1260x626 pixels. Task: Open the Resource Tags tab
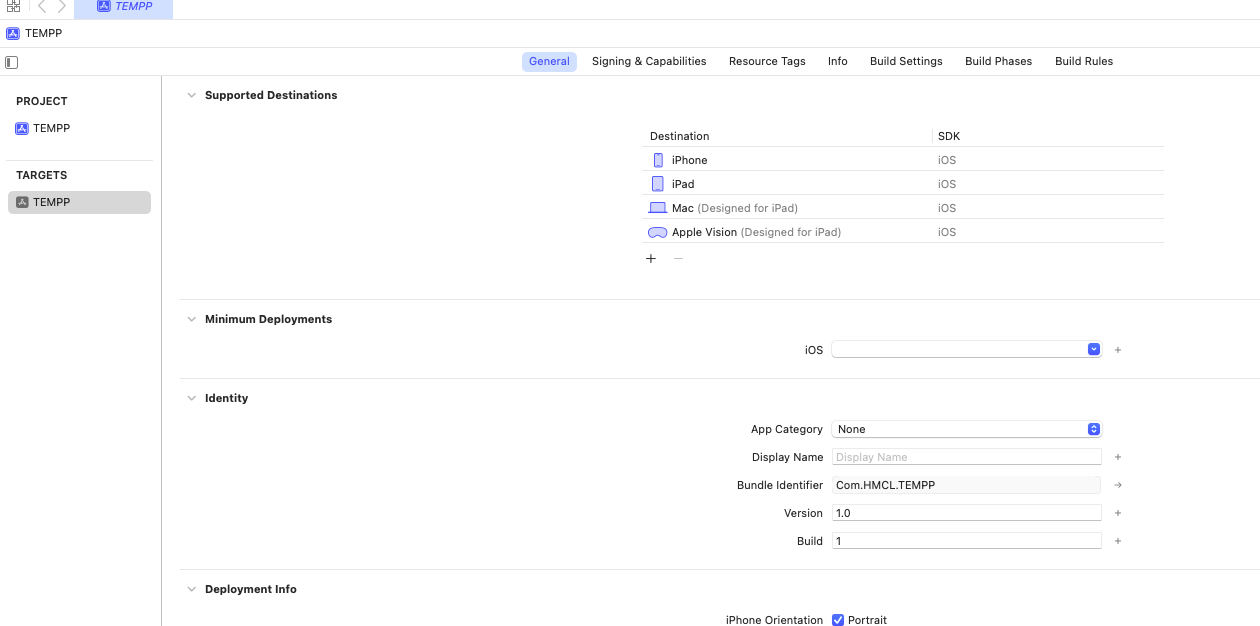point(767,61)
